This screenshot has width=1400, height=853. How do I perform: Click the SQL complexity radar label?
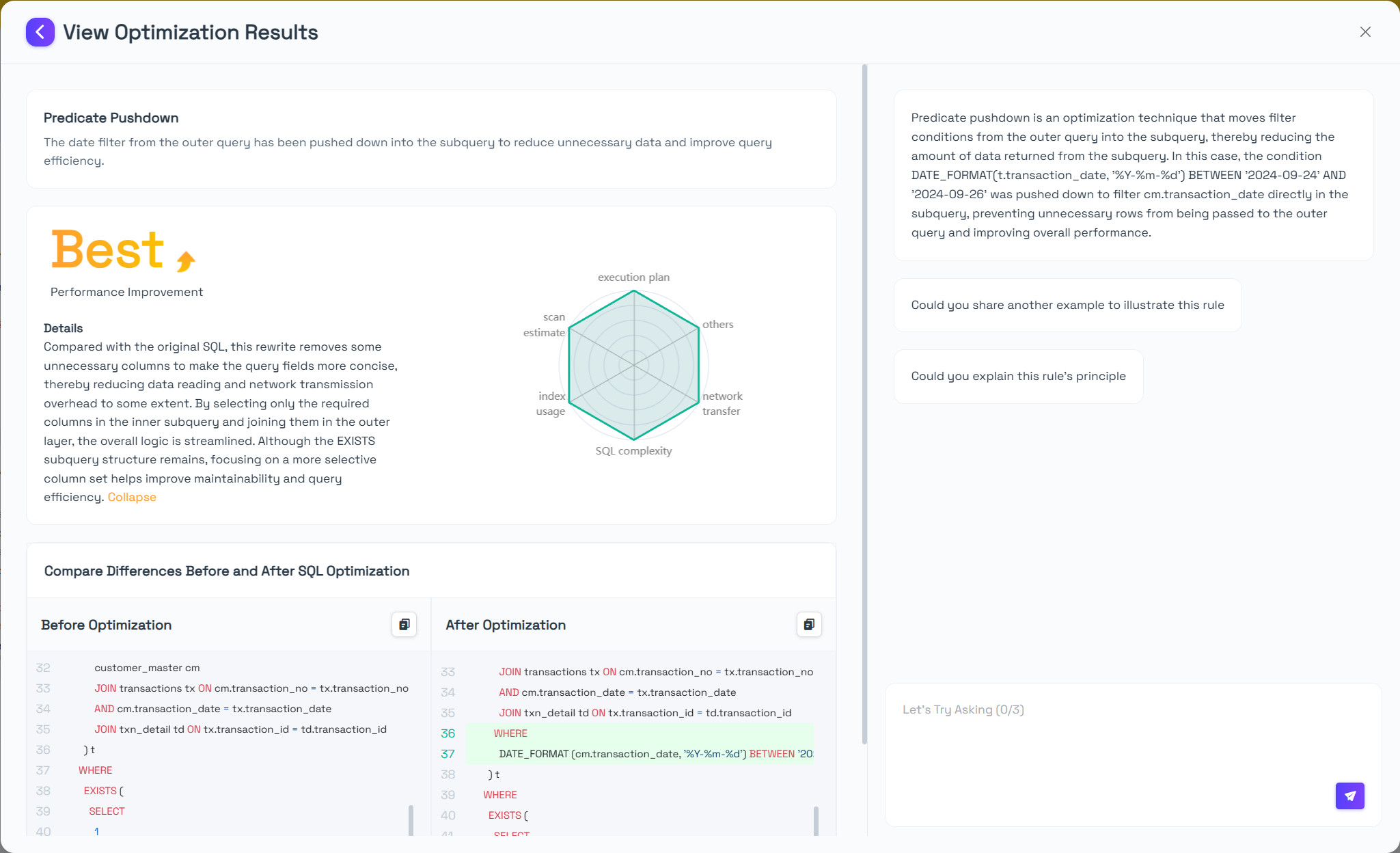pyautogui.click(x=633, y=451)
